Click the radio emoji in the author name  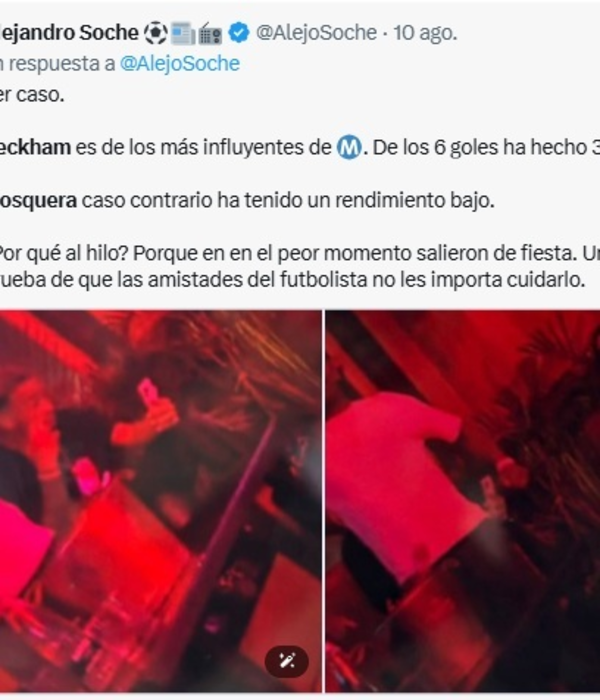point(210,35)
